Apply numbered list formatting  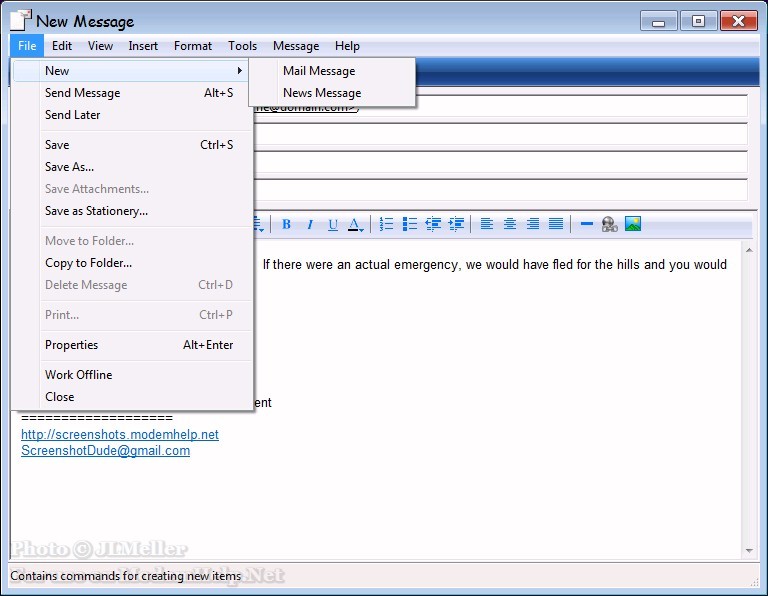point(387,224)
